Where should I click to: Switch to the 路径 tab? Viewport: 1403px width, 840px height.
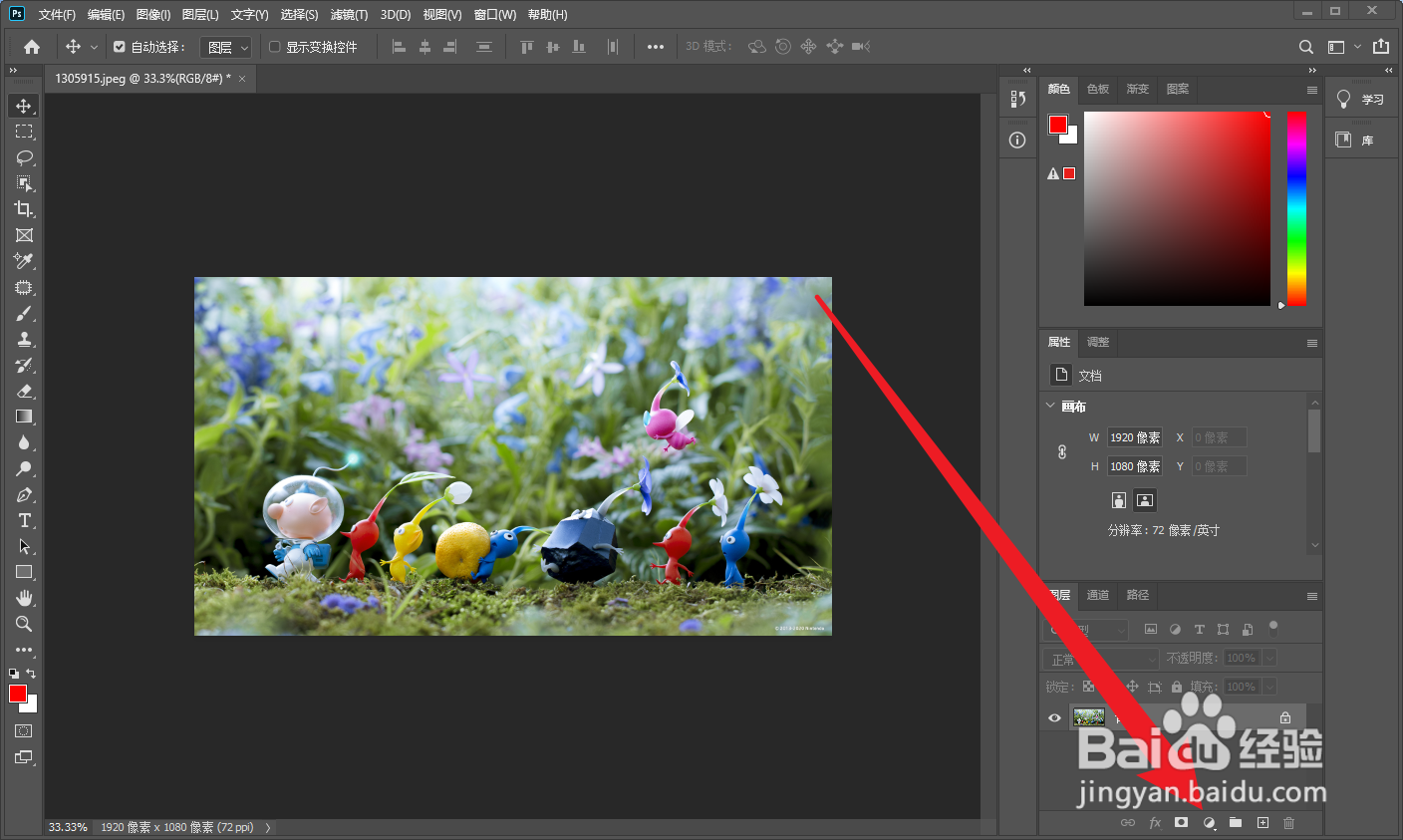point(1138,595)
